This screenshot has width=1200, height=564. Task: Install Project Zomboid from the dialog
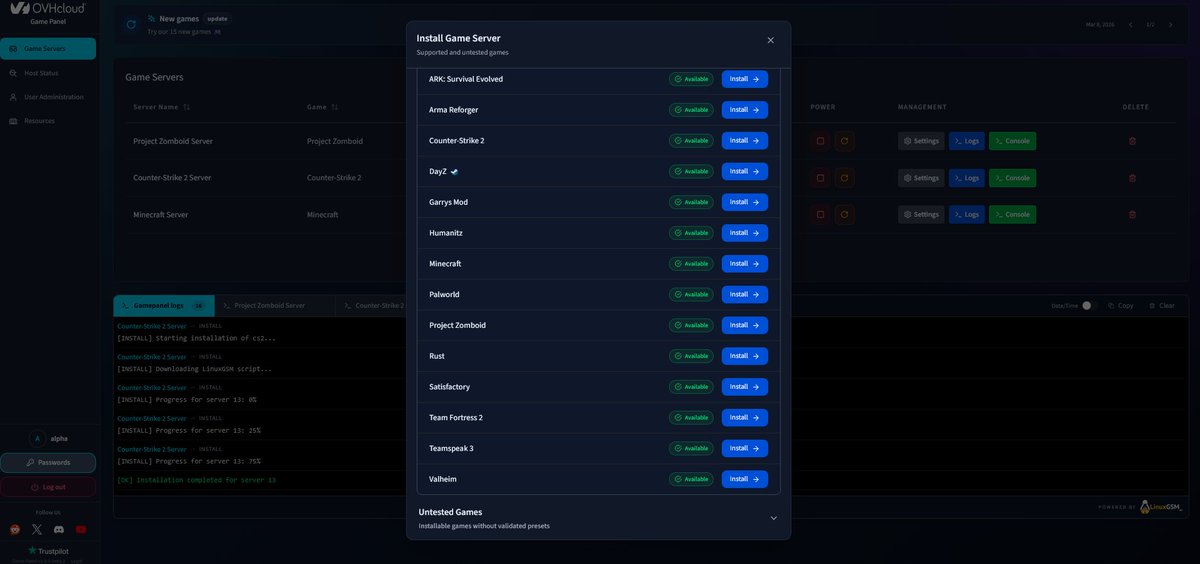pyautogui.click(x=745, y=325)
